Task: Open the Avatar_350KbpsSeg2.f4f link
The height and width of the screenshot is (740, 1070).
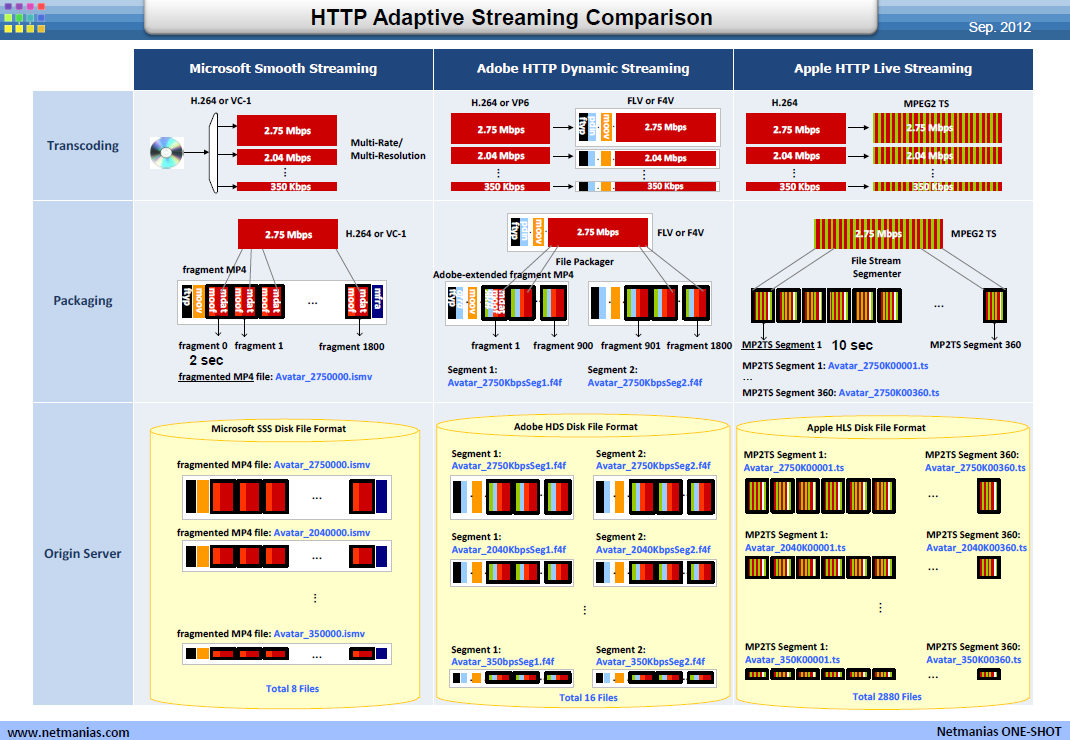Action: point(650,661)
